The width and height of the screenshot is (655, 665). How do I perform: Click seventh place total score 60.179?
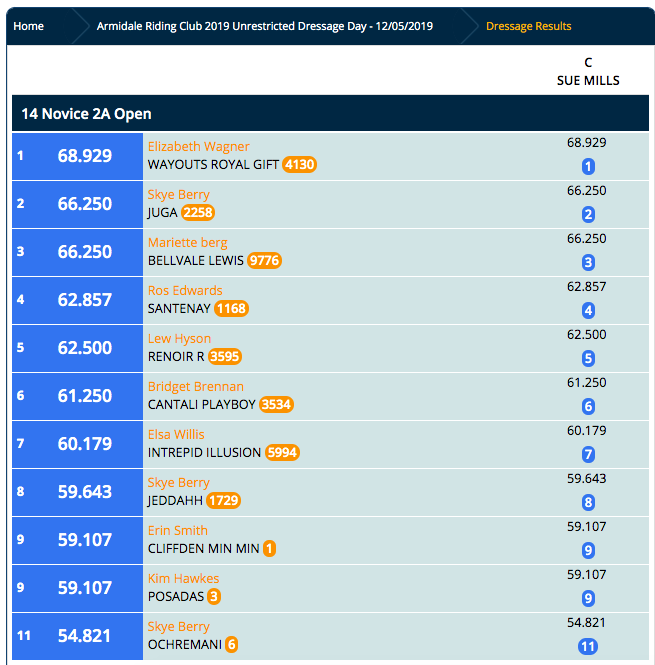point(85,444)
